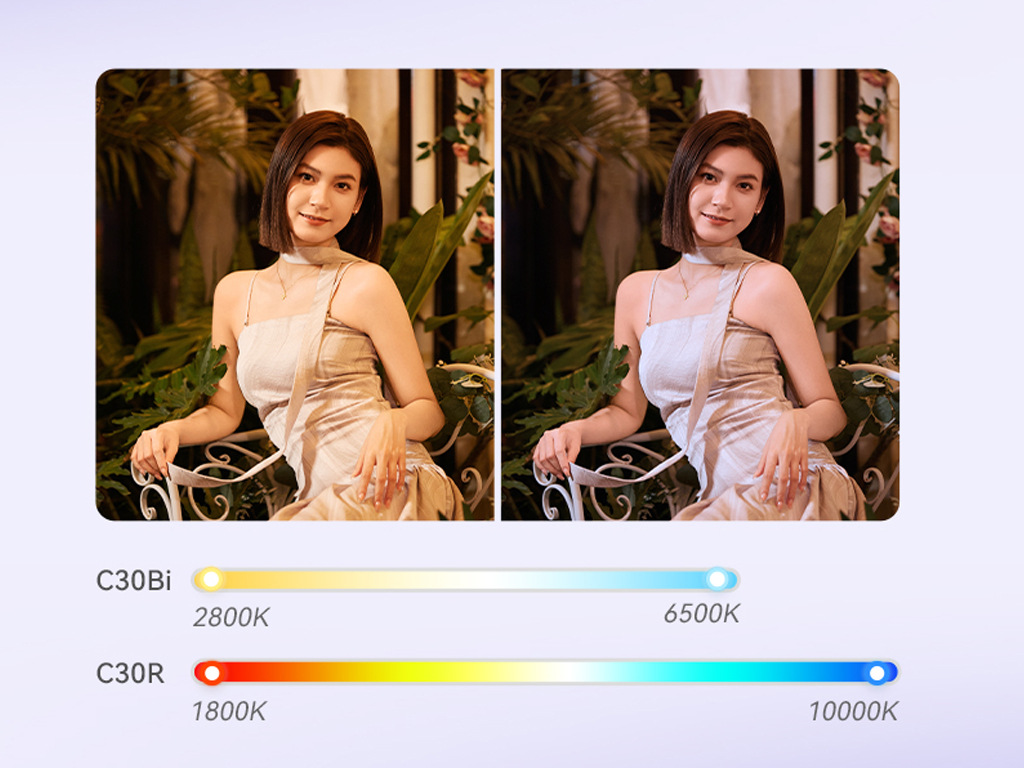Click the 1800K temperature label
This screenshot has height=768, width=1024.
coord(229,711)
